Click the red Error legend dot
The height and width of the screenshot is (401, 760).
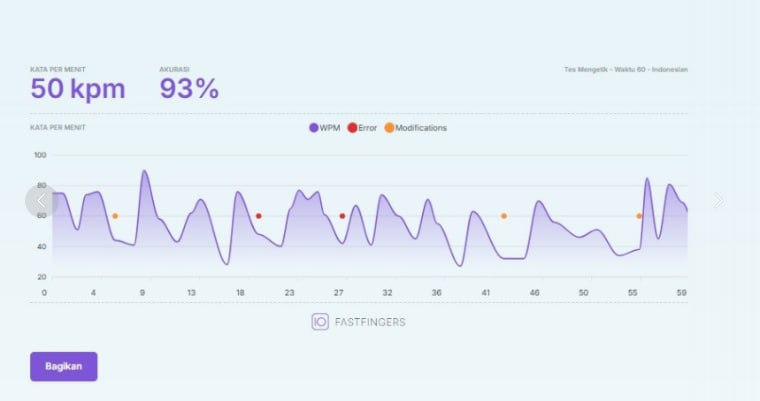352,128
